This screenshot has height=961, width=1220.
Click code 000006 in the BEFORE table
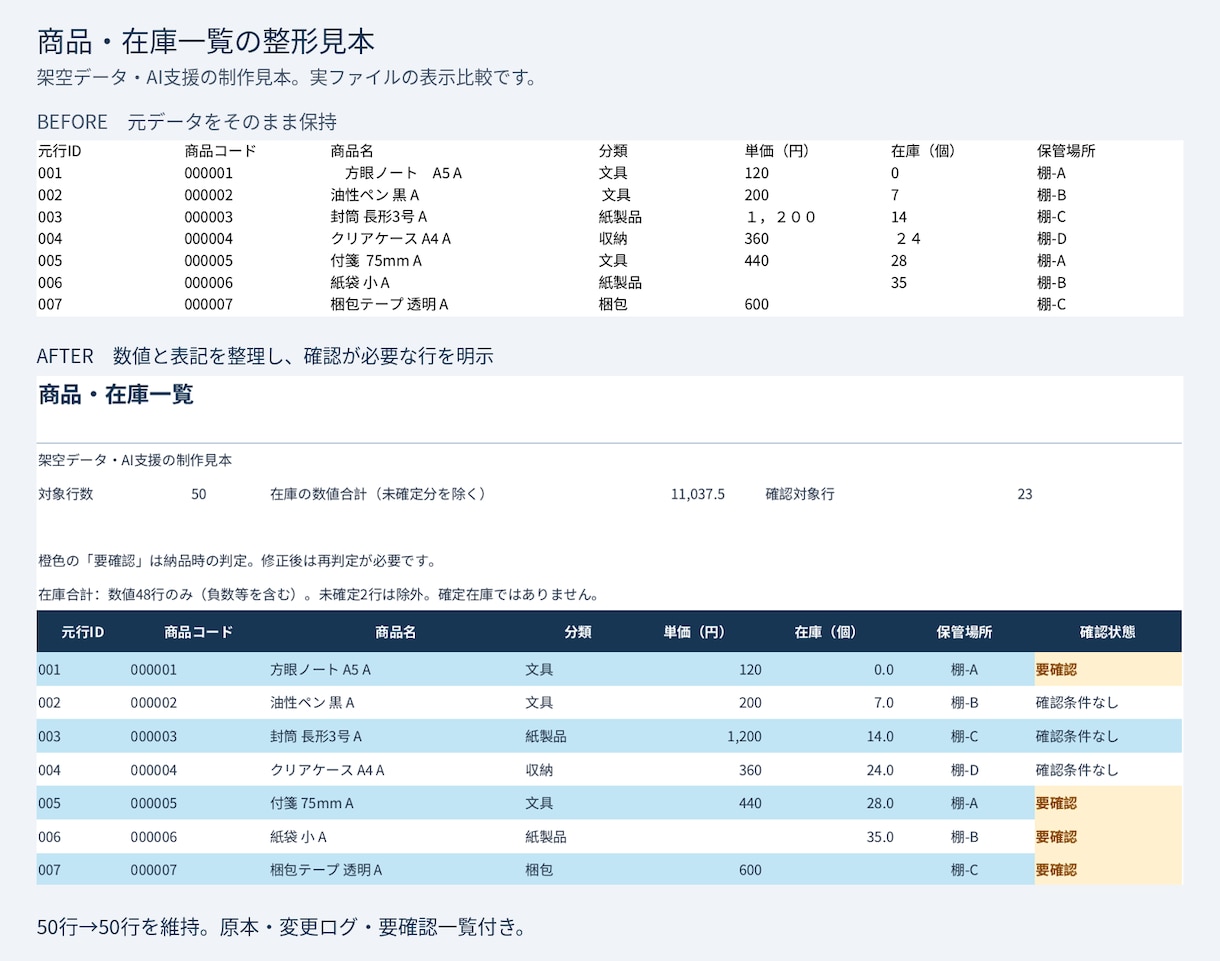(x=209, y=282)
